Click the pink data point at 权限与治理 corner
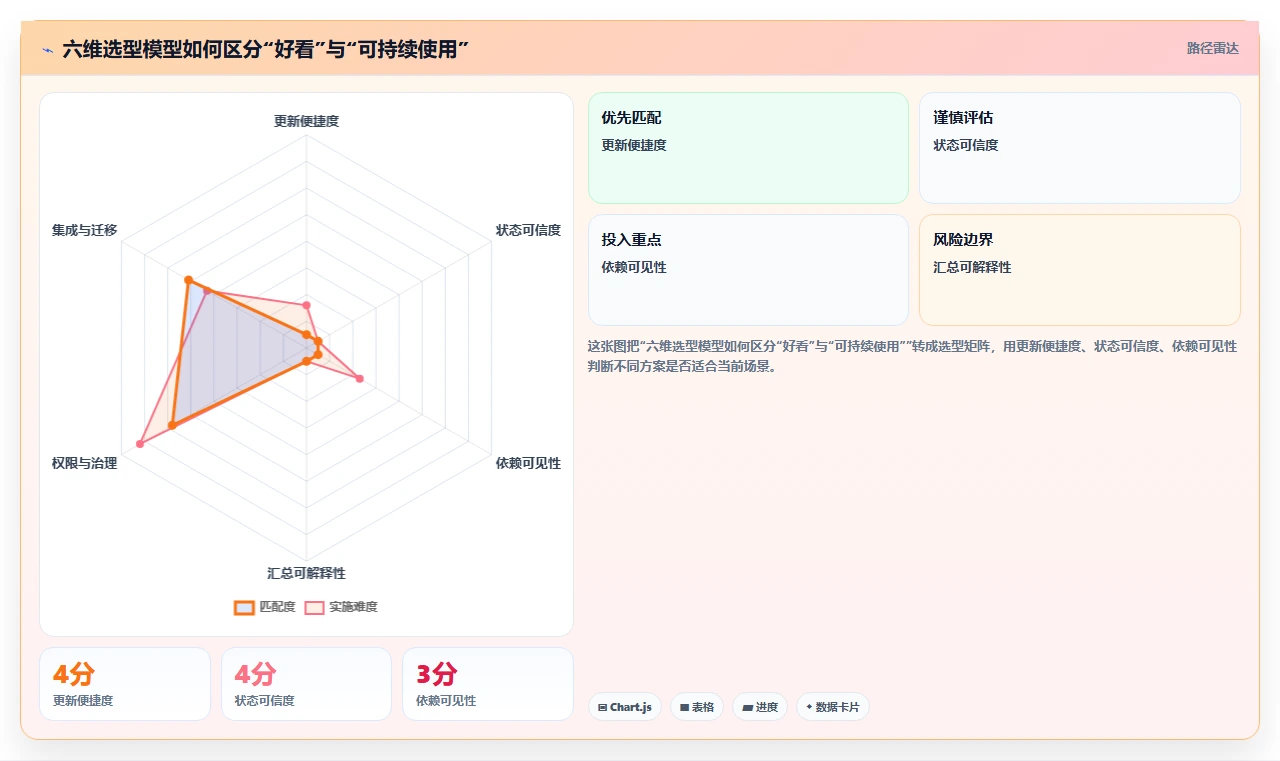This screenshot has width=1280, height=761. (139, 443)
